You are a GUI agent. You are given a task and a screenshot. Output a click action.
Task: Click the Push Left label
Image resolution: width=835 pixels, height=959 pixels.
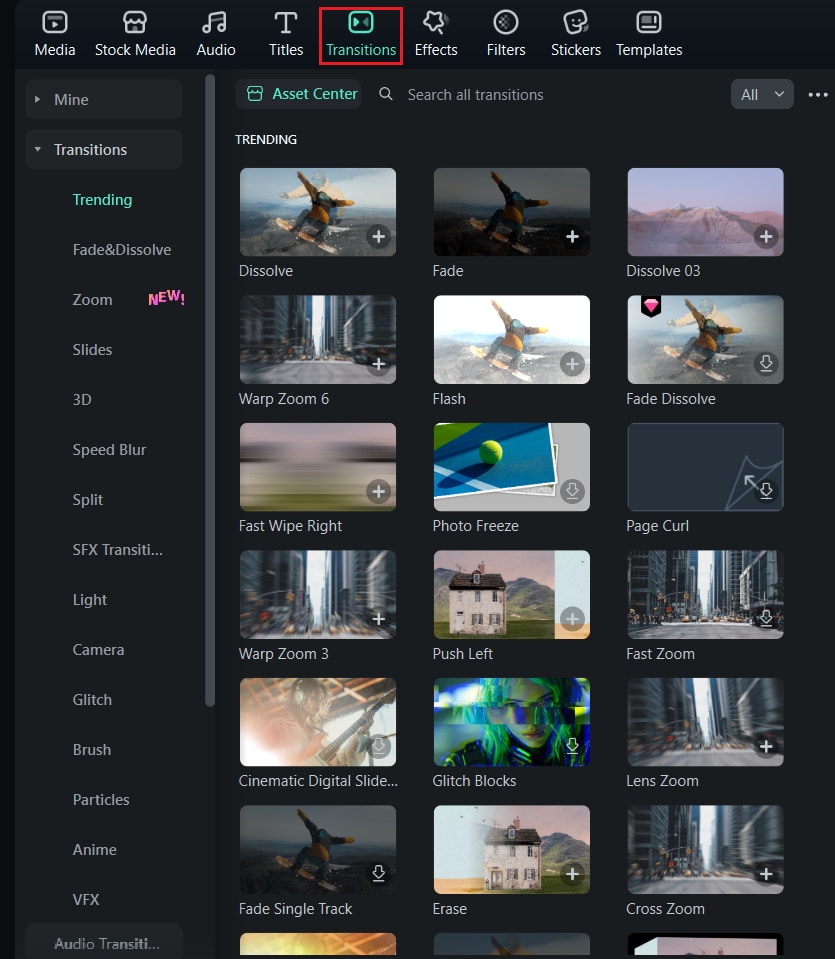[x=462, y=654]
